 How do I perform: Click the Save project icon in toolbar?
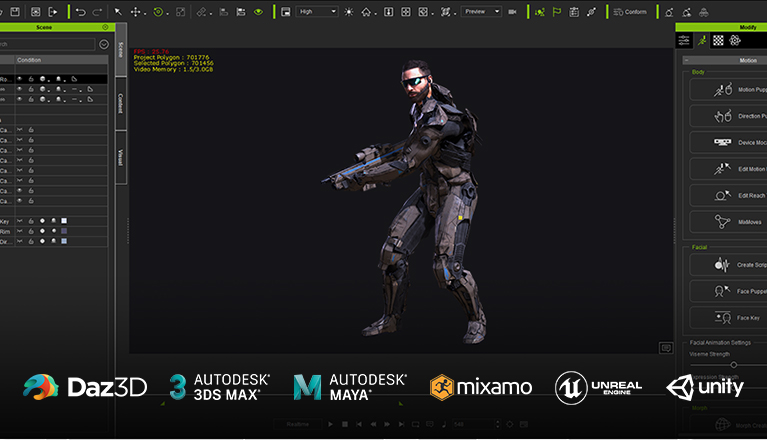tap(15, 12)
